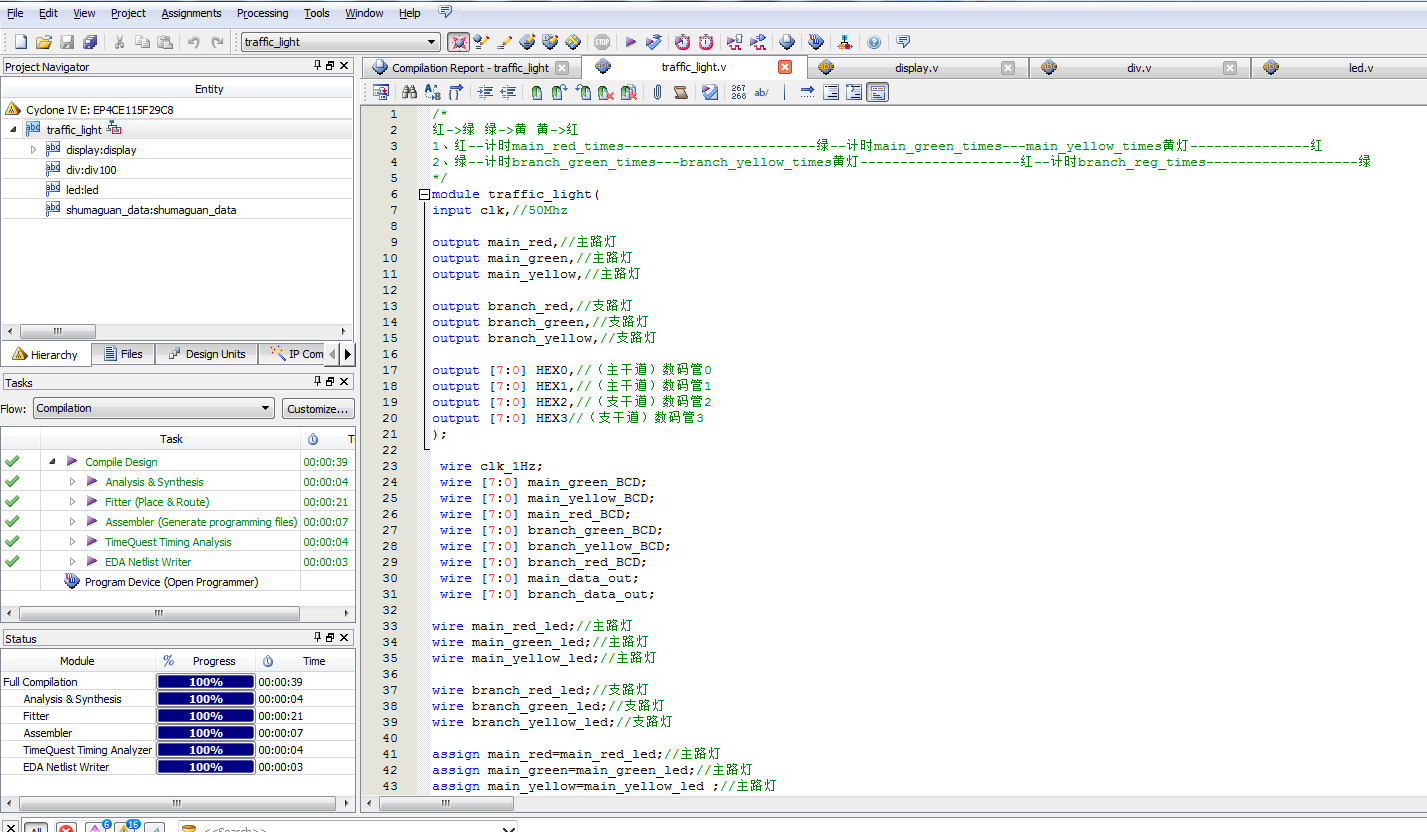Click the Insert Template scroll icon
1427x832 pixels.
coord(681,92)
